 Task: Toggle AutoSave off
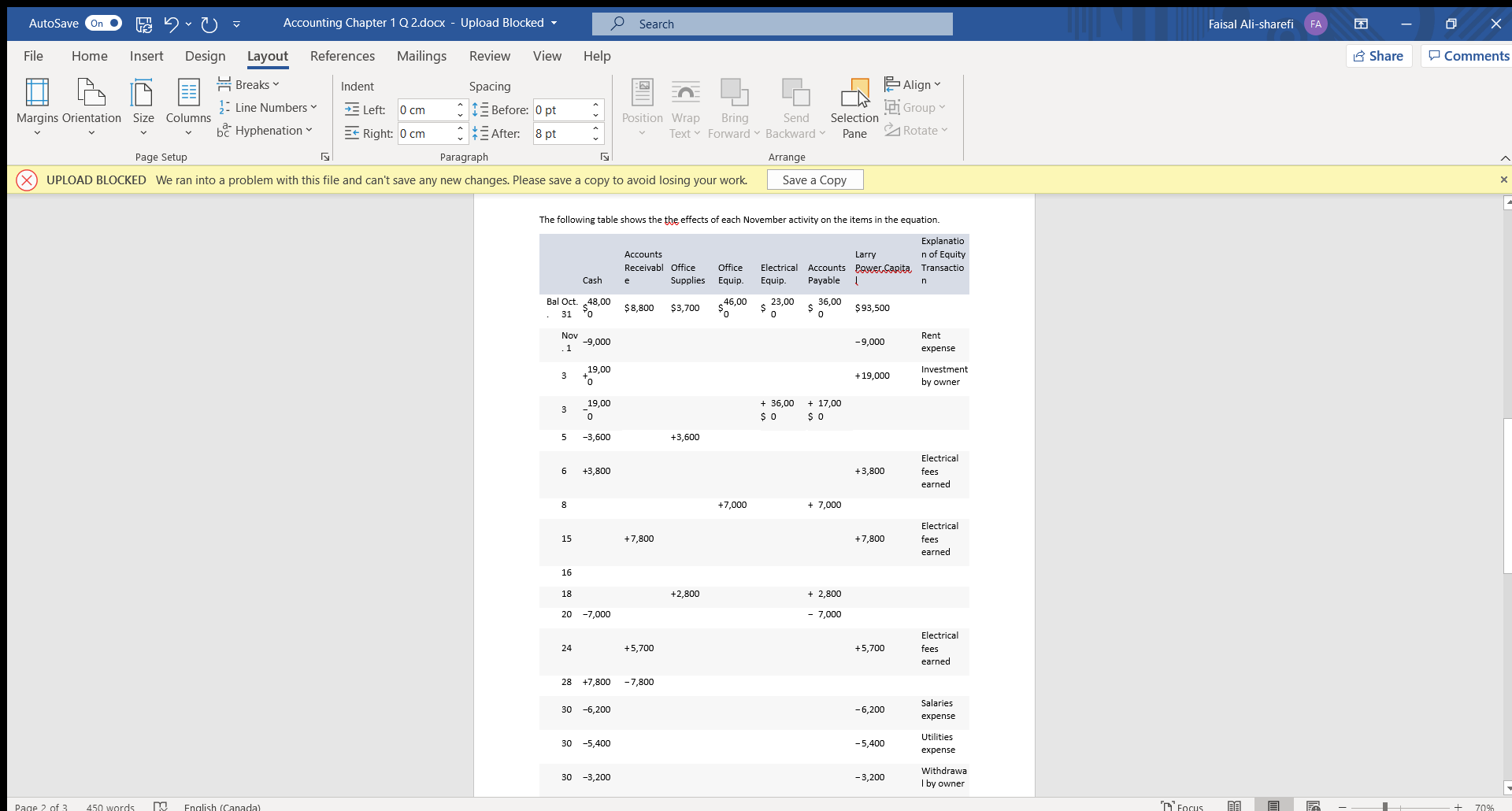103,23
